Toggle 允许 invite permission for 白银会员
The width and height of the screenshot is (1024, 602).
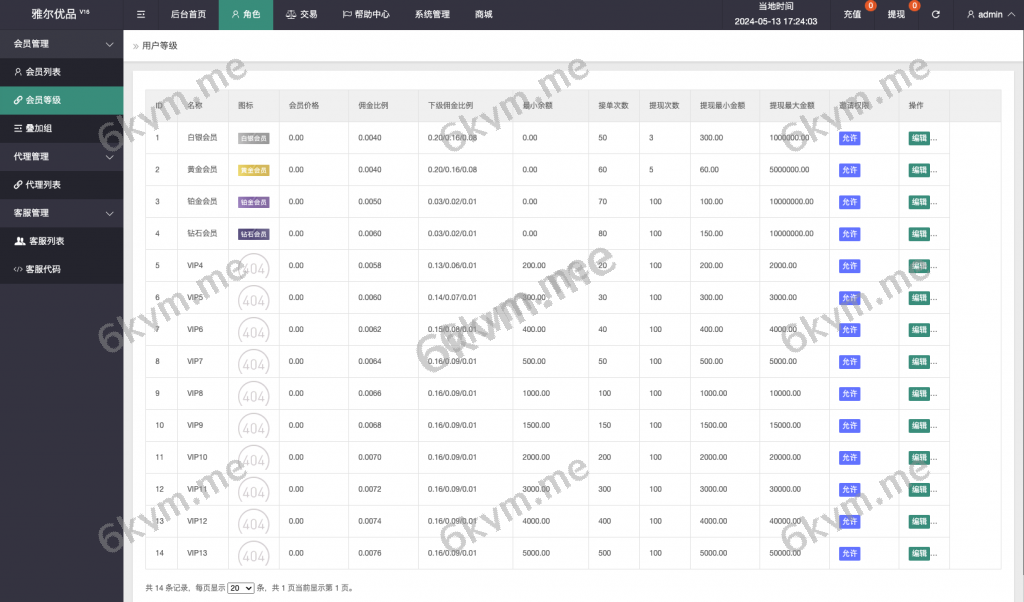point(849,138)
